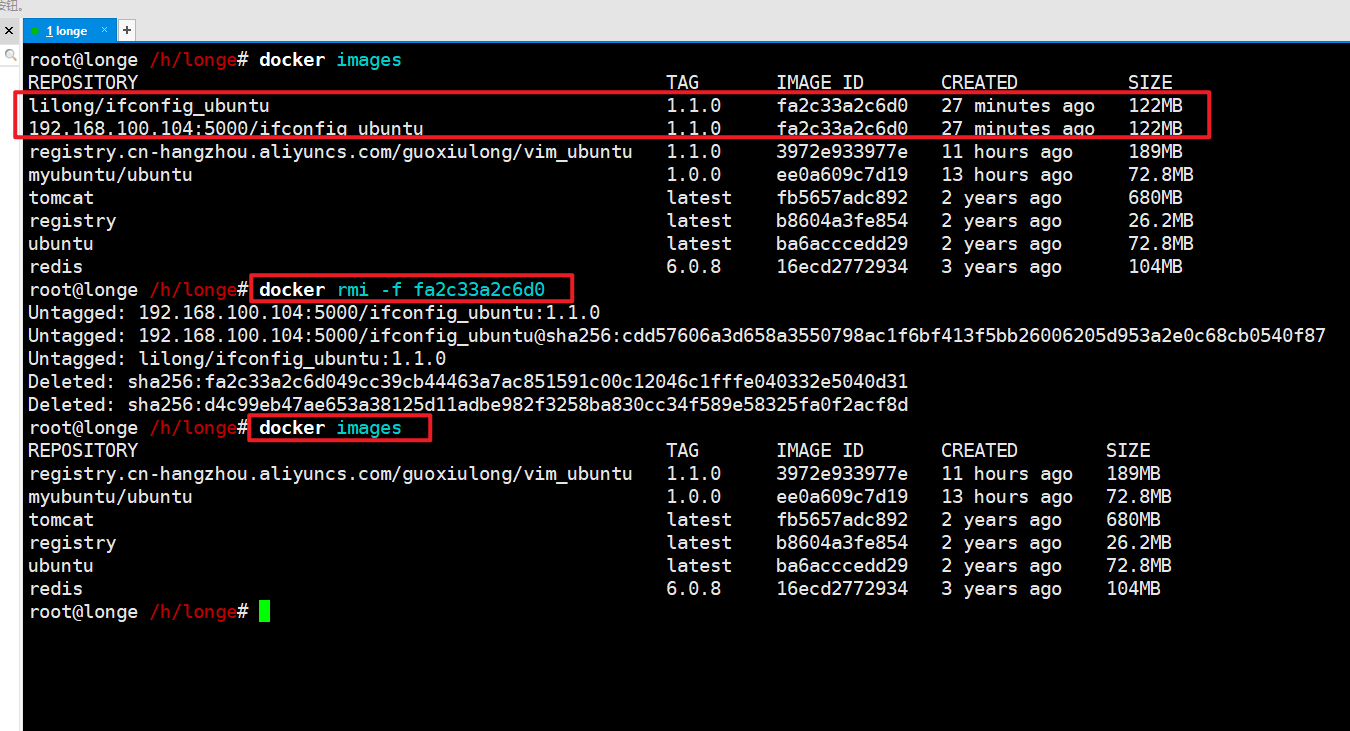Click 'myubuntu/ubuntu' in the second listing
The height and width of the screenshot is (731, 1350).
(110, 497)
